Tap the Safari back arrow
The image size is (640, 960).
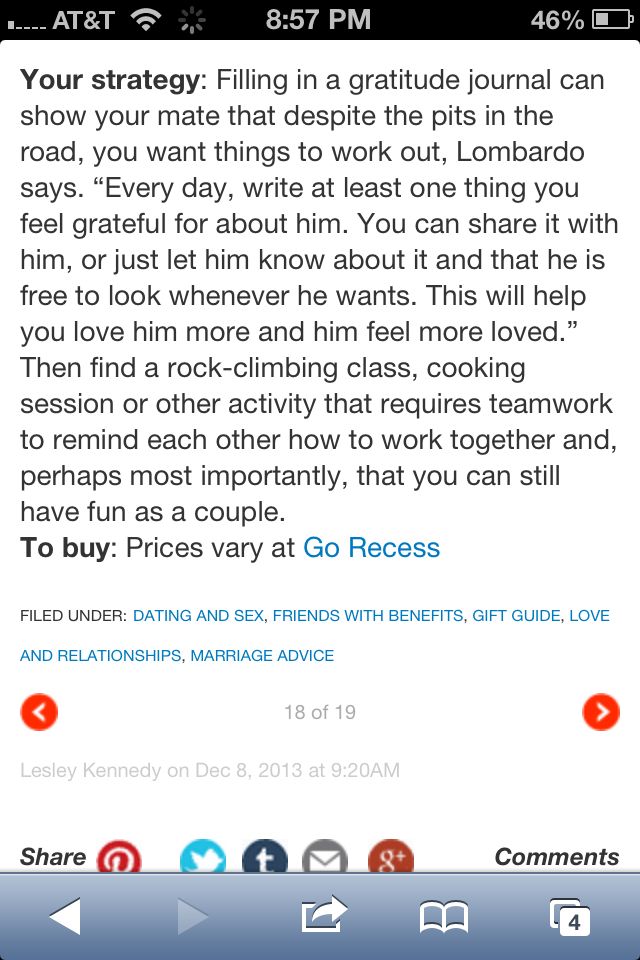point(64,916)
